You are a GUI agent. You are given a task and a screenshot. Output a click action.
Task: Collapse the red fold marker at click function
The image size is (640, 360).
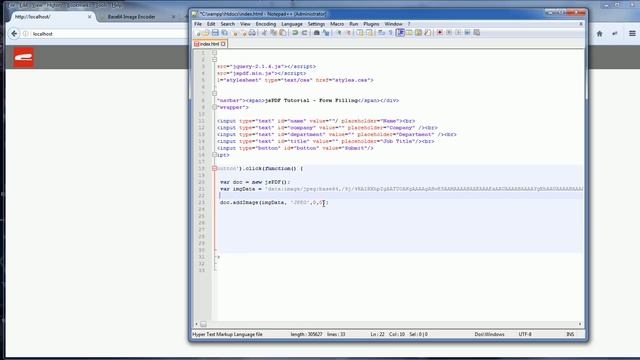(x=215, y=168)
